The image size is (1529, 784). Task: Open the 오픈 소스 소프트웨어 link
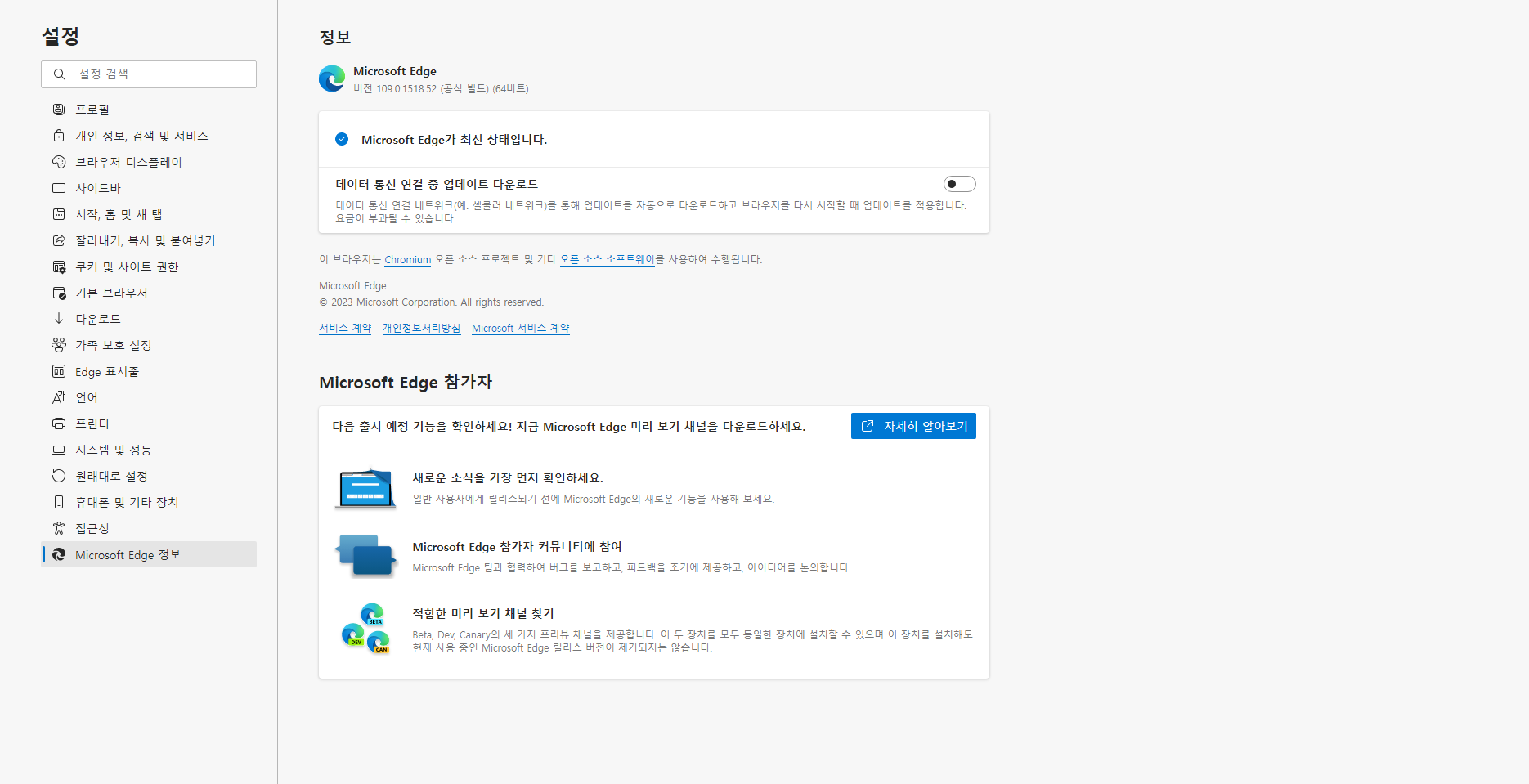click(608, 259)
